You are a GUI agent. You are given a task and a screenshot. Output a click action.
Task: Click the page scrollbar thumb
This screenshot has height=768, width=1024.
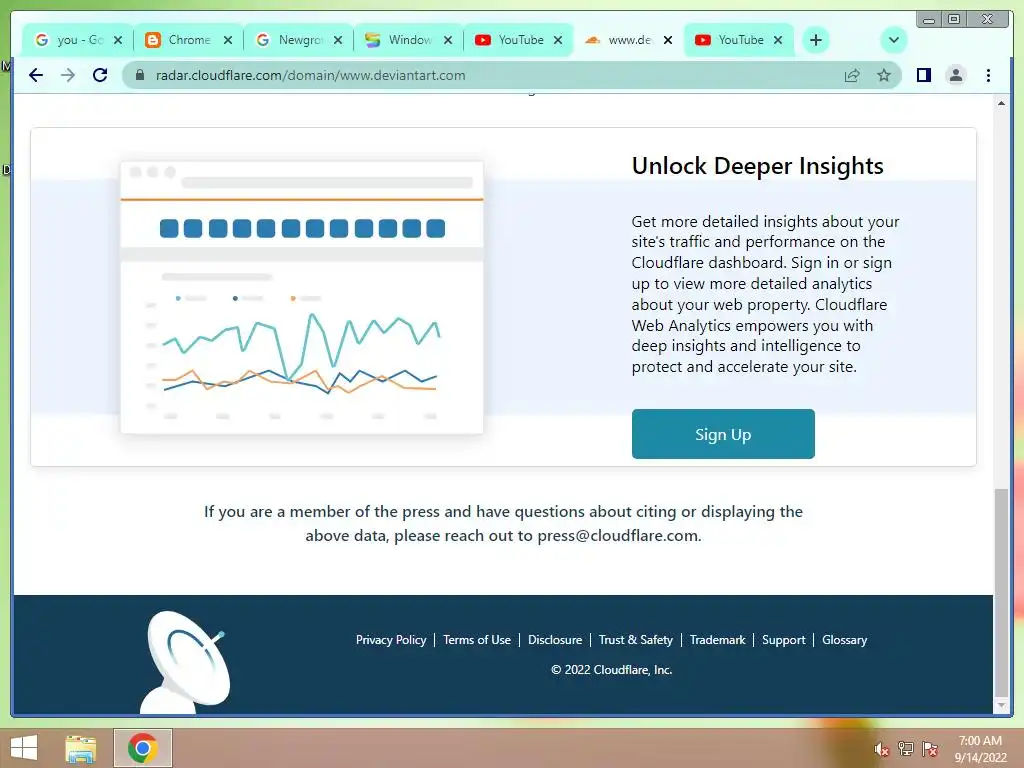pyautogui.click(x=1000, y=592)
